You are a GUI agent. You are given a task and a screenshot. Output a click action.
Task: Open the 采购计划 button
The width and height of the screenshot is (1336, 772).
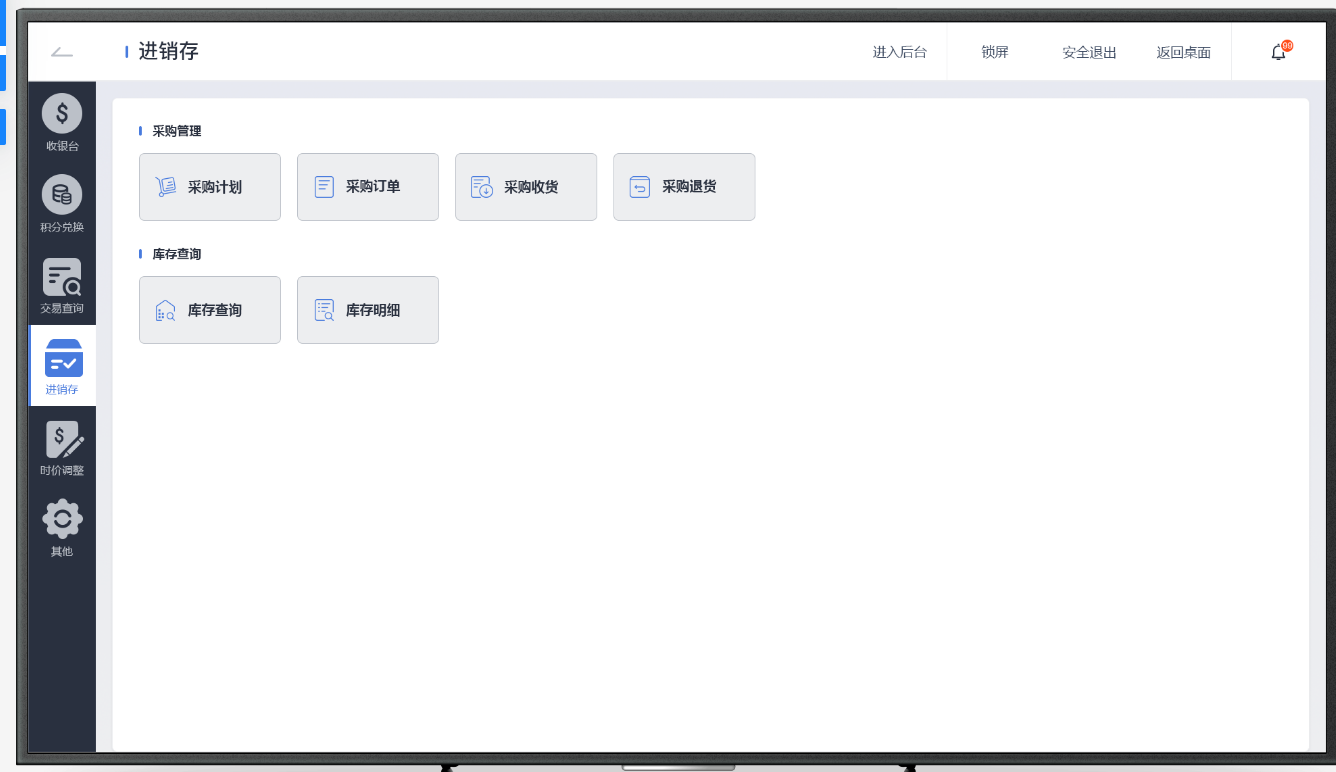coord(210,187)
